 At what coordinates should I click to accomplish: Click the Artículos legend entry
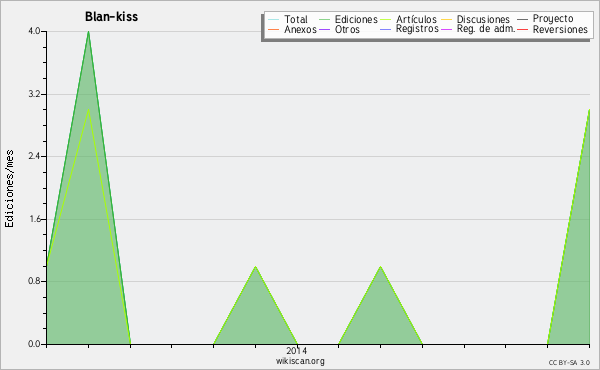[408, 19]
